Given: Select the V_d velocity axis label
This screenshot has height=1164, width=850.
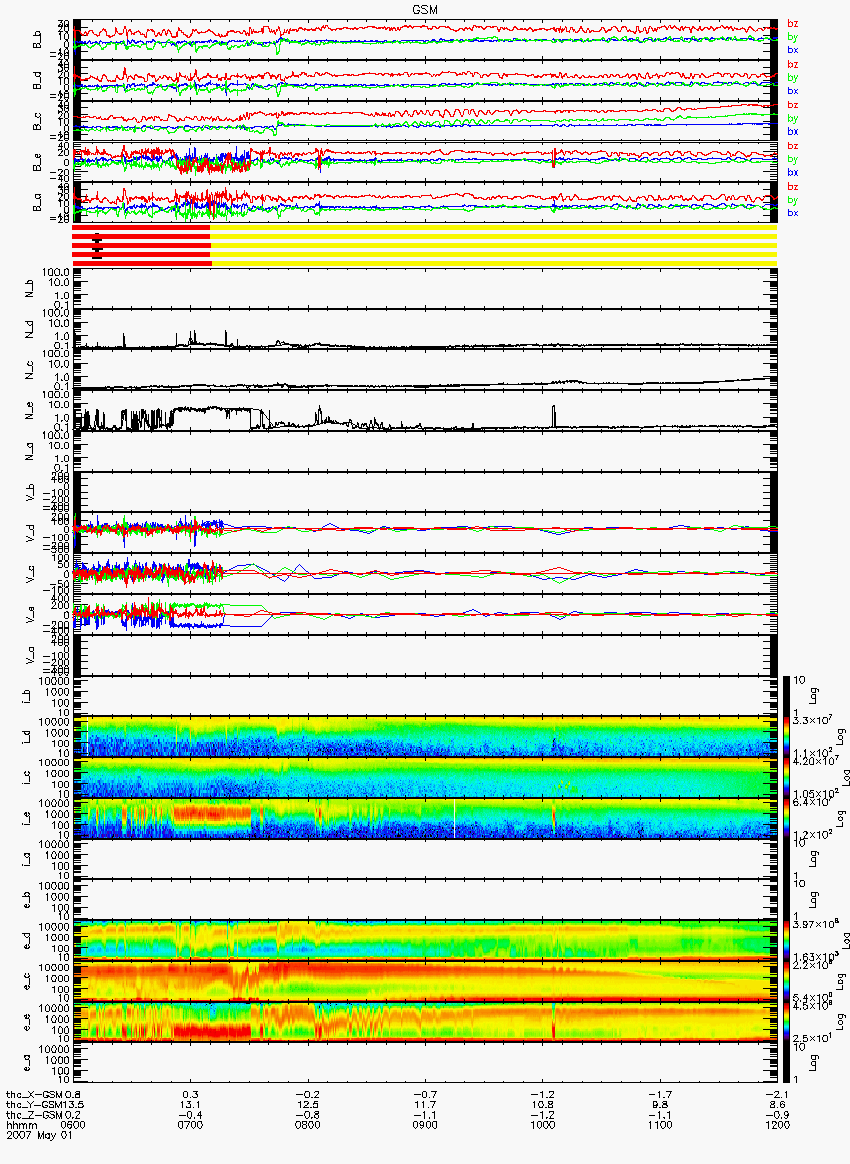Looking at the screenshot, I should pyautogui.click(x=31, y=532).
